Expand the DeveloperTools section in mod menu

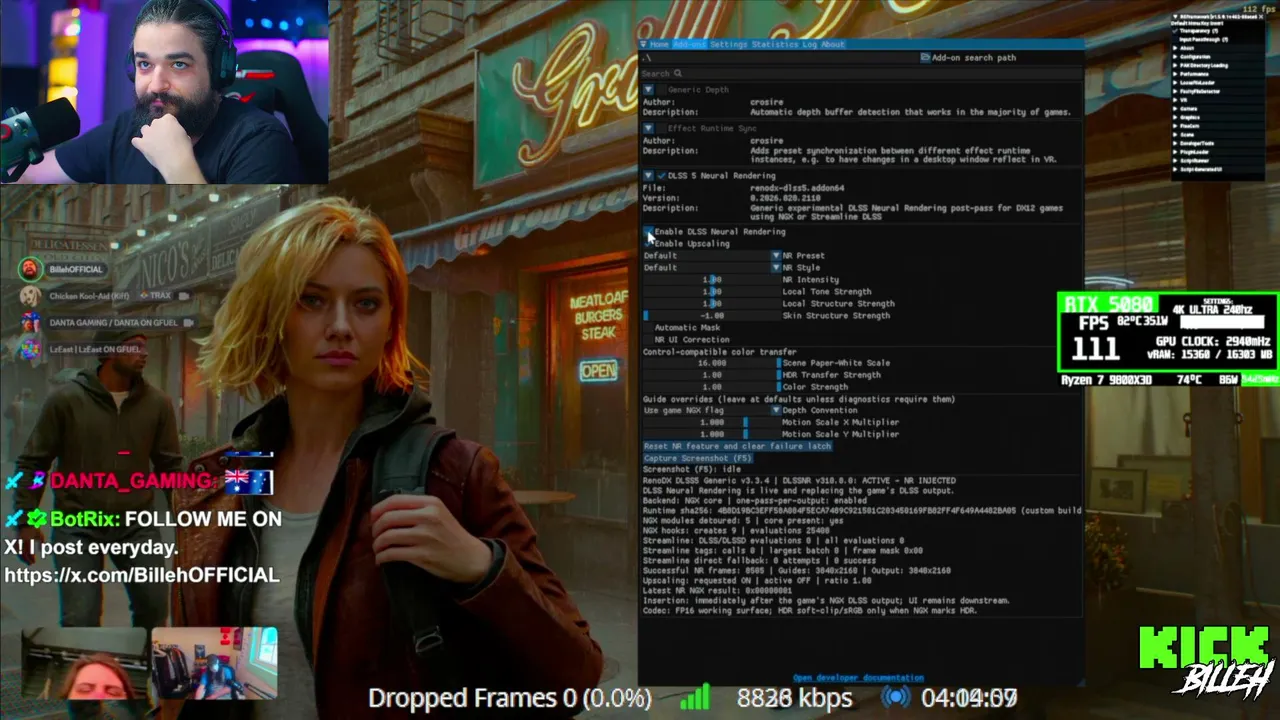(x=1196, y=143)
